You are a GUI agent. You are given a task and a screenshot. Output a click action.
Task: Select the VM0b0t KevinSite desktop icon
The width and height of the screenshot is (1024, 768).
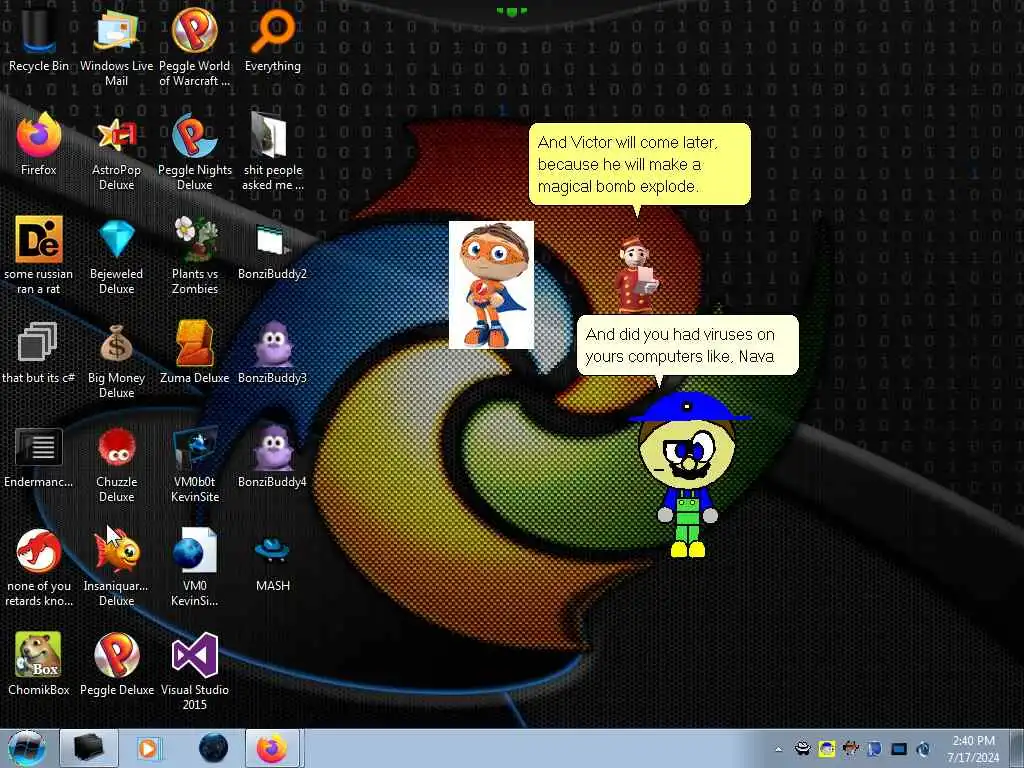pos(195,464)
